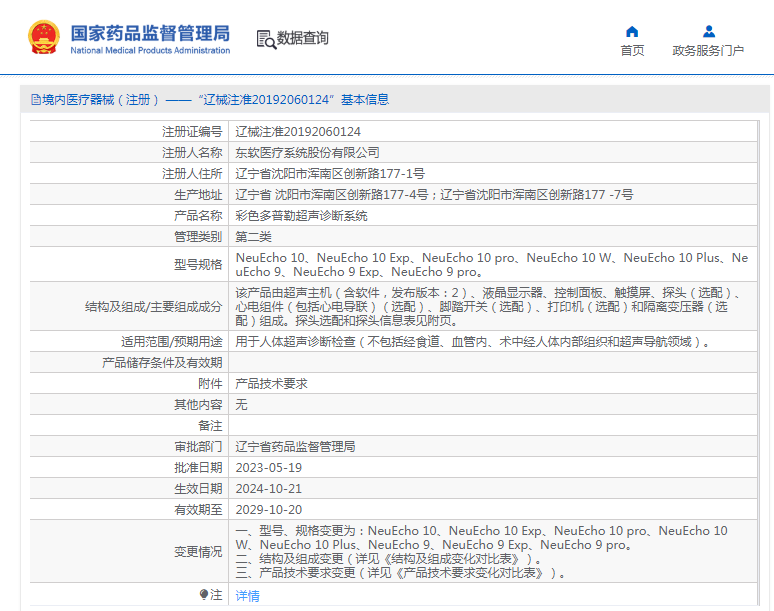Click change details 型号、规格变更为 cell
Image resolution: width=774 pixels, height=611 pixels.
pos(493,551)
